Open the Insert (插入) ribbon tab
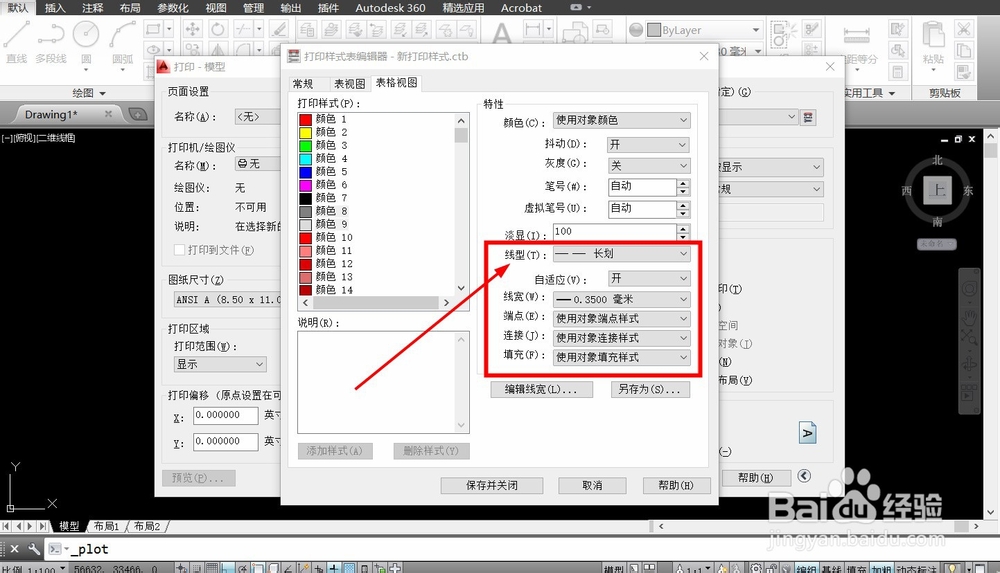This screenshot has width=1000, height=573. (55, 8)
